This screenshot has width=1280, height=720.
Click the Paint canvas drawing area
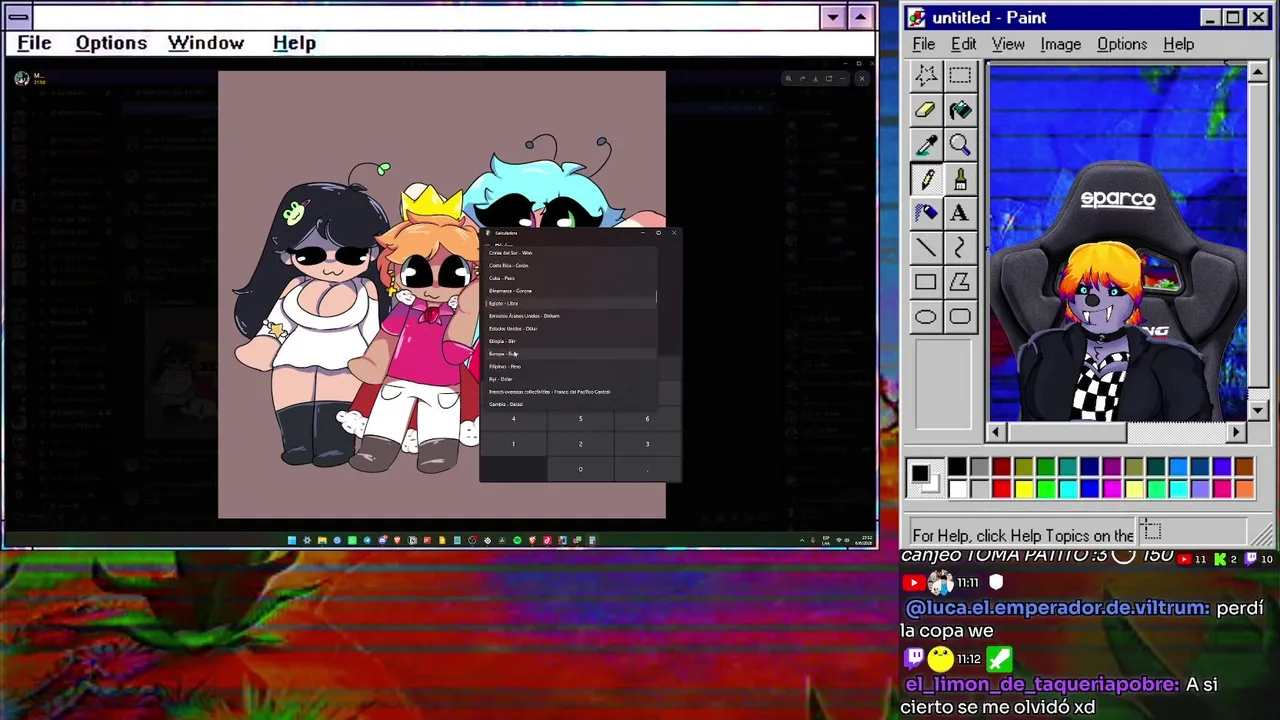(x=1117, y=241)
